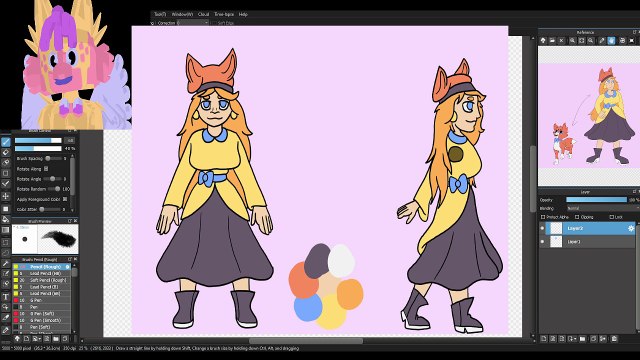Delete layer using trash icon
640x360 pixels.
coord(614,338)
